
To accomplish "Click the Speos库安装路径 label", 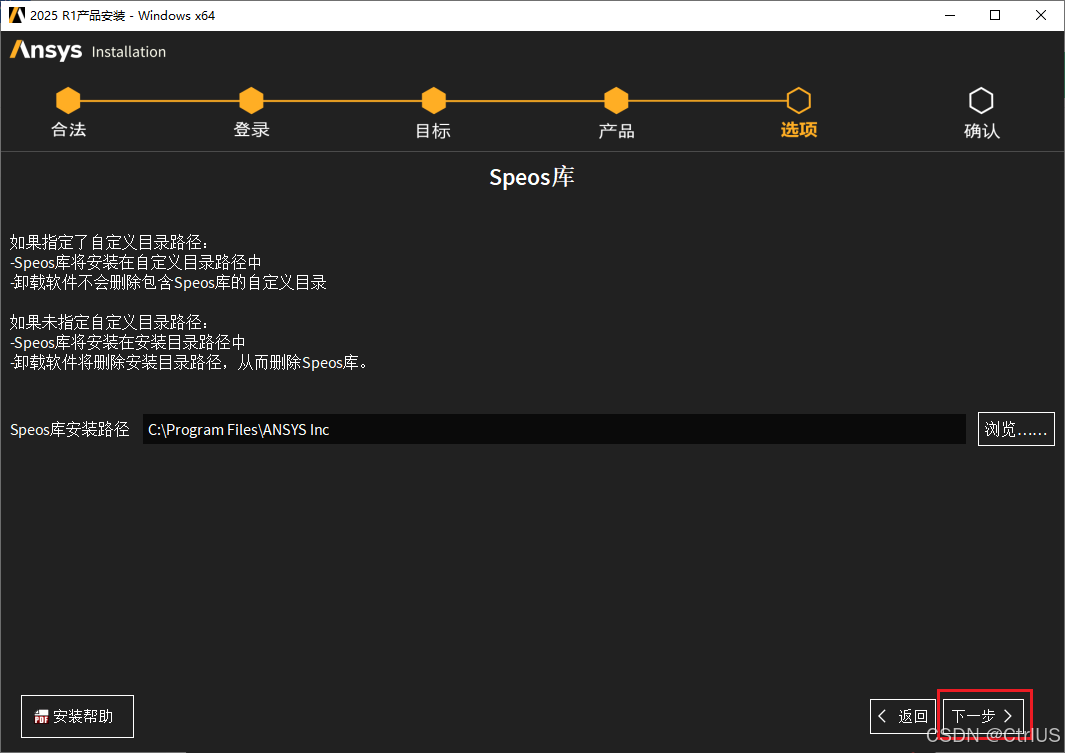I will click(x=70, y=429).
